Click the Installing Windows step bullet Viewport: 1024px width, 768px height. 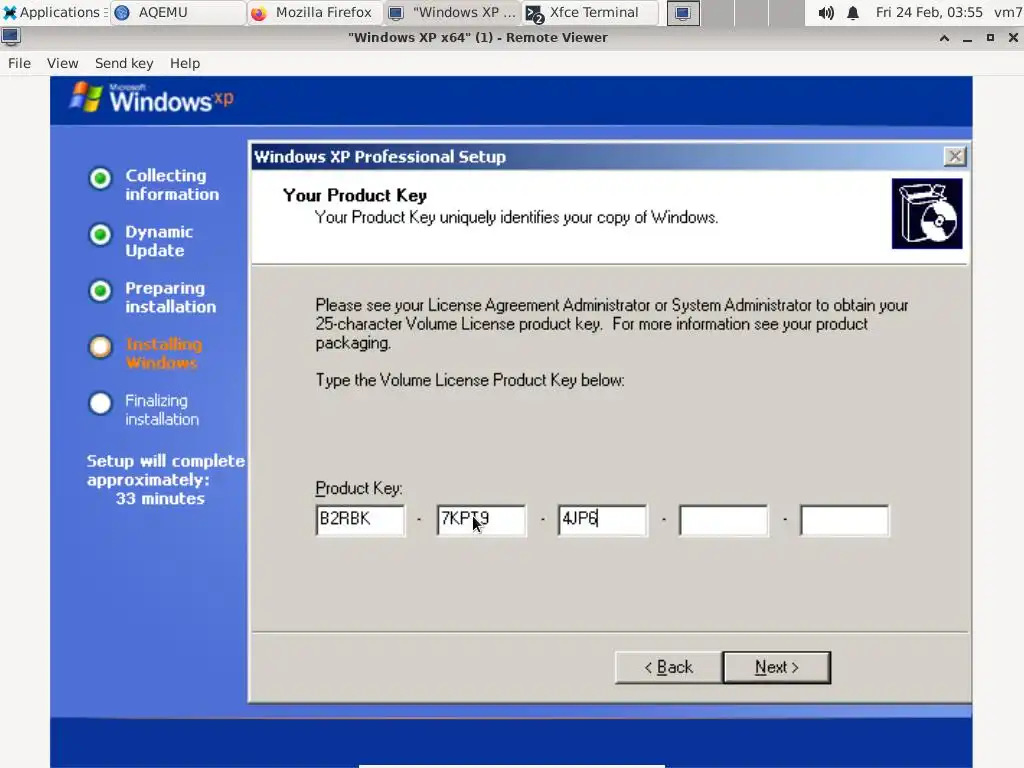pos(101,347)
